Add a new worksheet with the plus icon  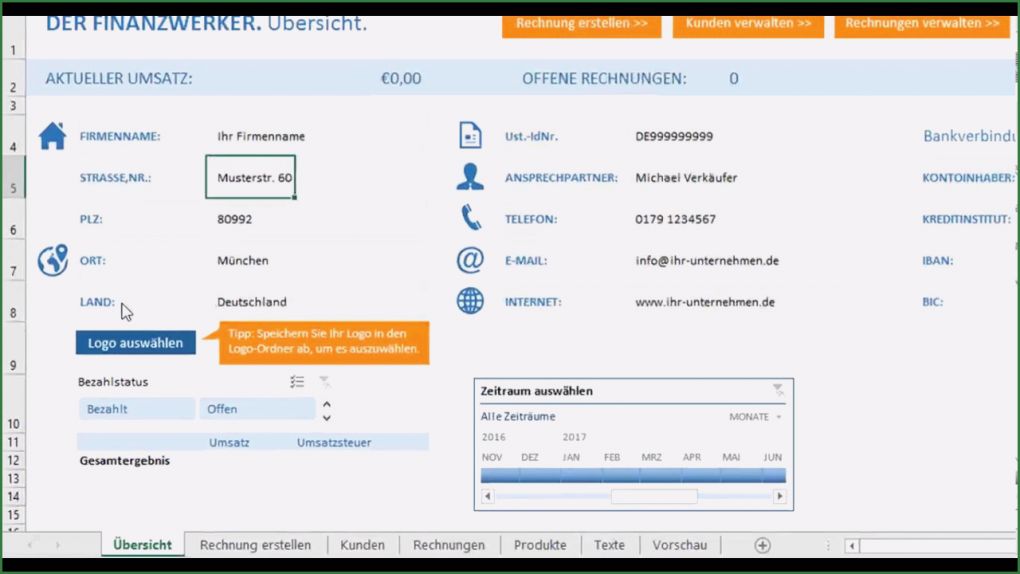[762, 545]
